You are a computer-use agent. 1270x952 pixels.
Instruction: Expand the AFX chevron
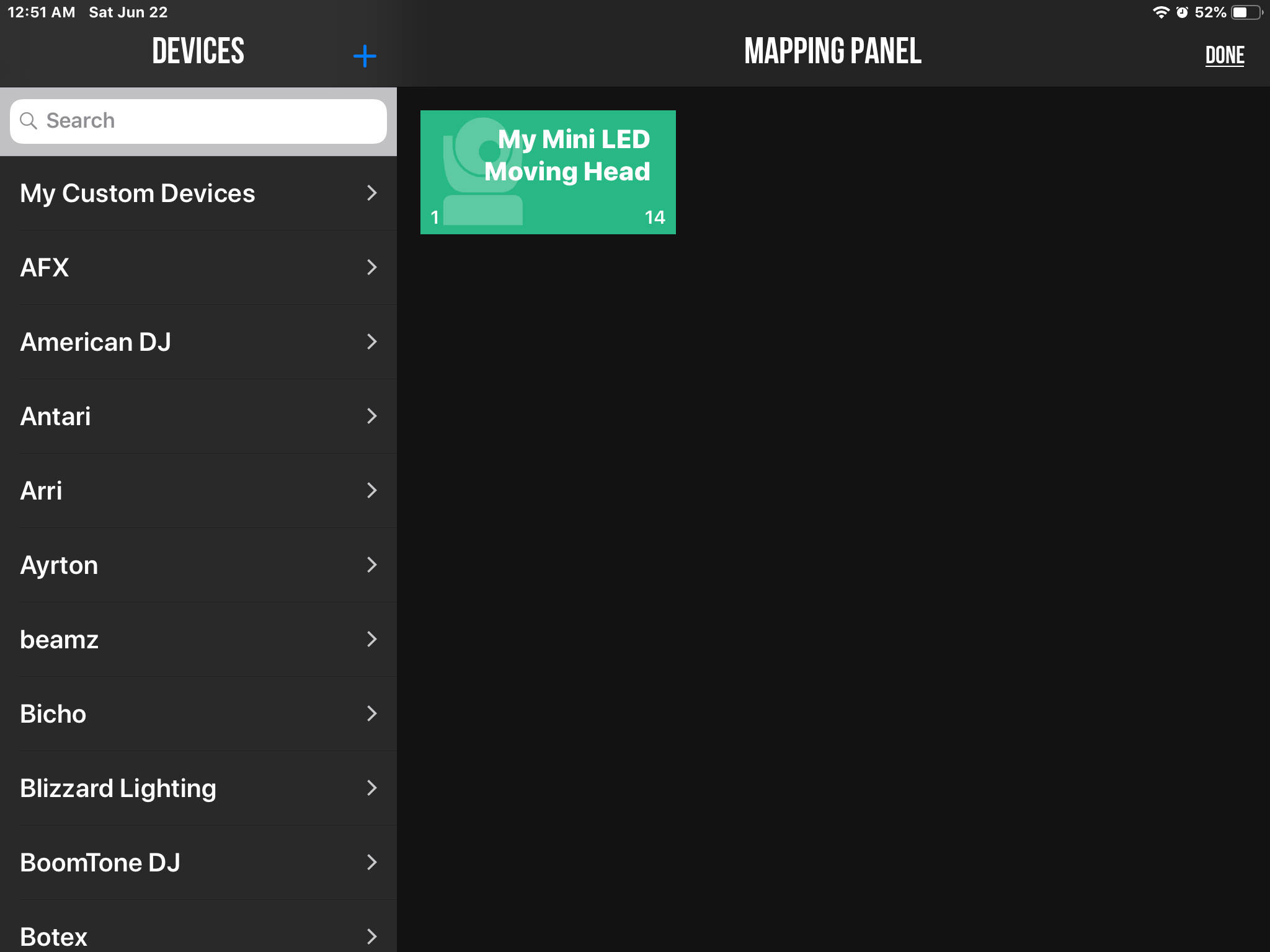371,267
